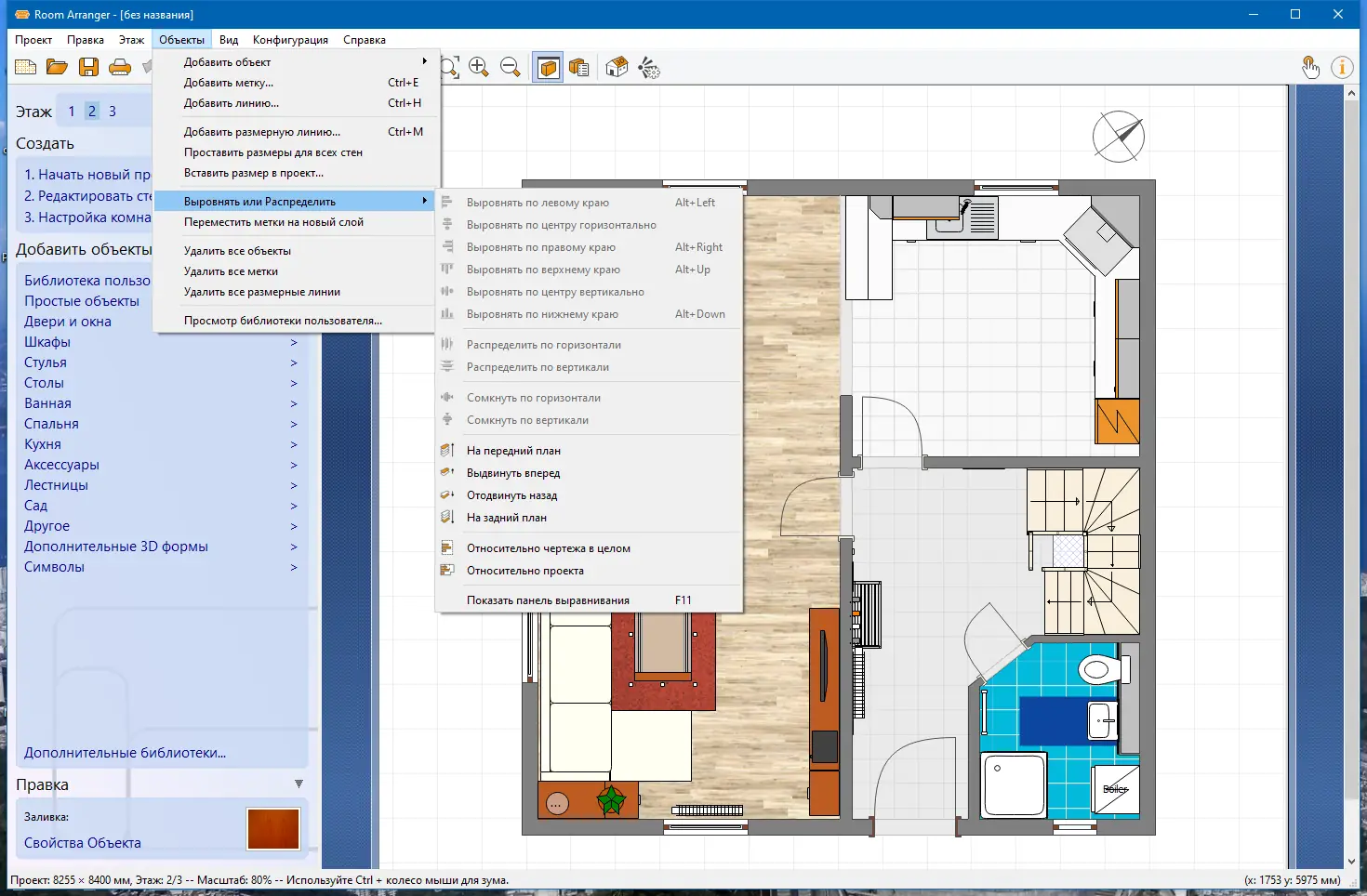Click the object list icon in the toolbar

tap(578, 67)
